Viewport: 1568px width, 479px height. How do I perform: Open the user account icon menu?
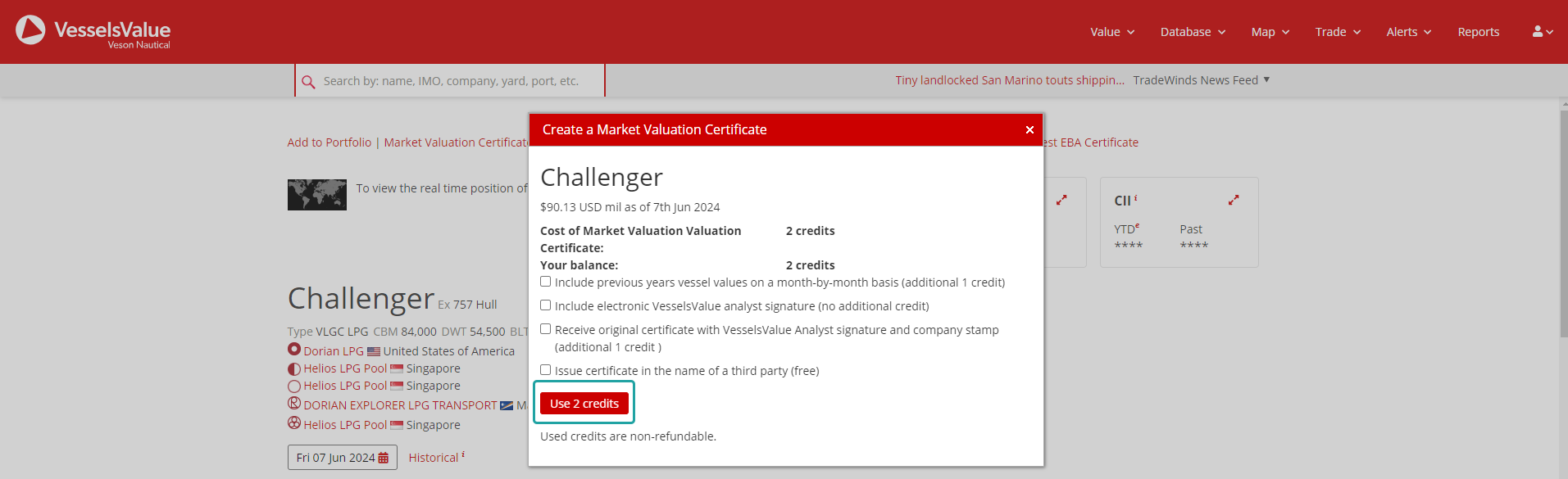click(1543, 32)
